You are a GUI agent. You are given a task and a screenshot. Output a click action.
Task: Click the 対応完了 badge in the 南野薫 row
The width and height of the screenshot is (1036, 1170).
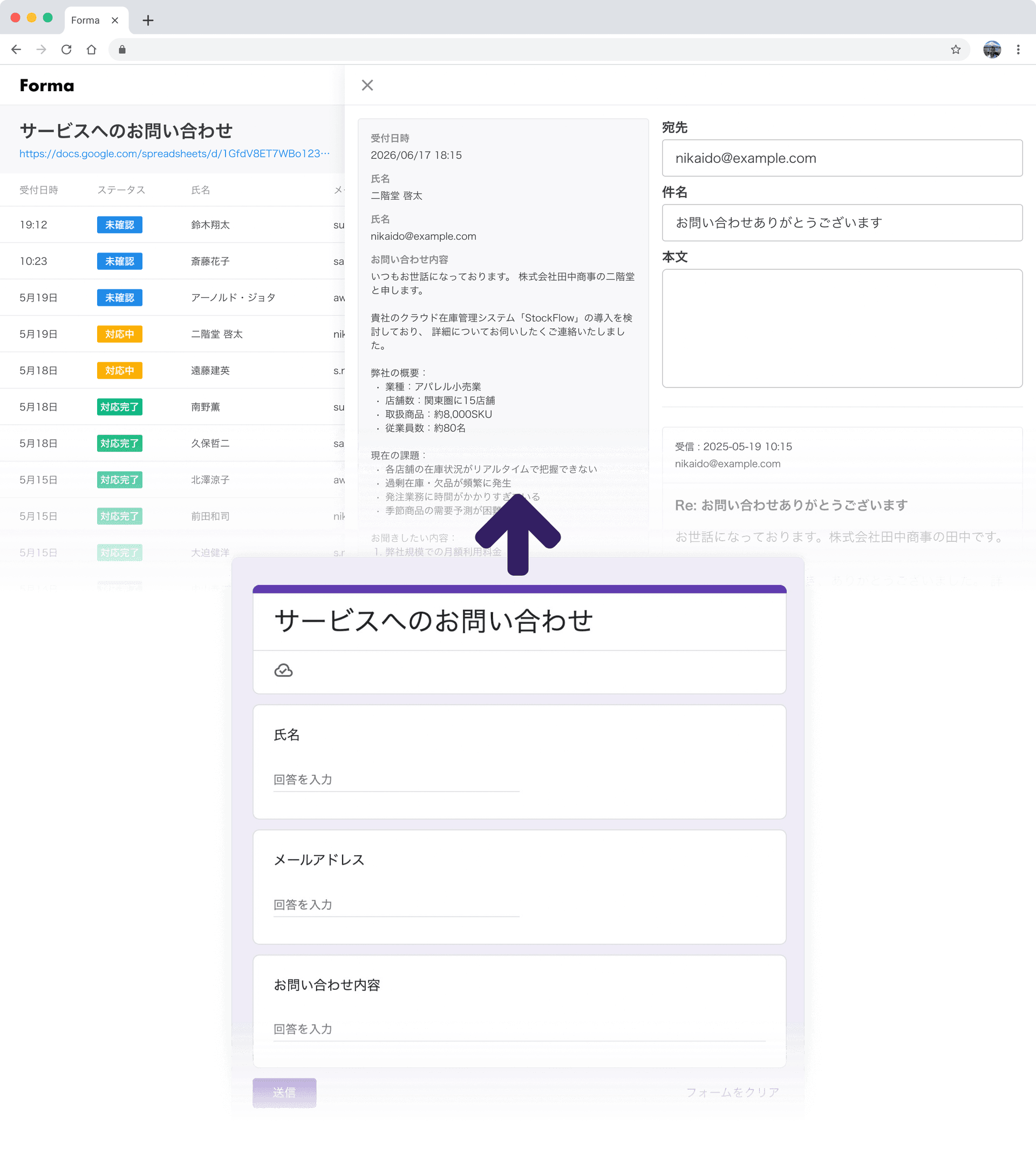120,407
